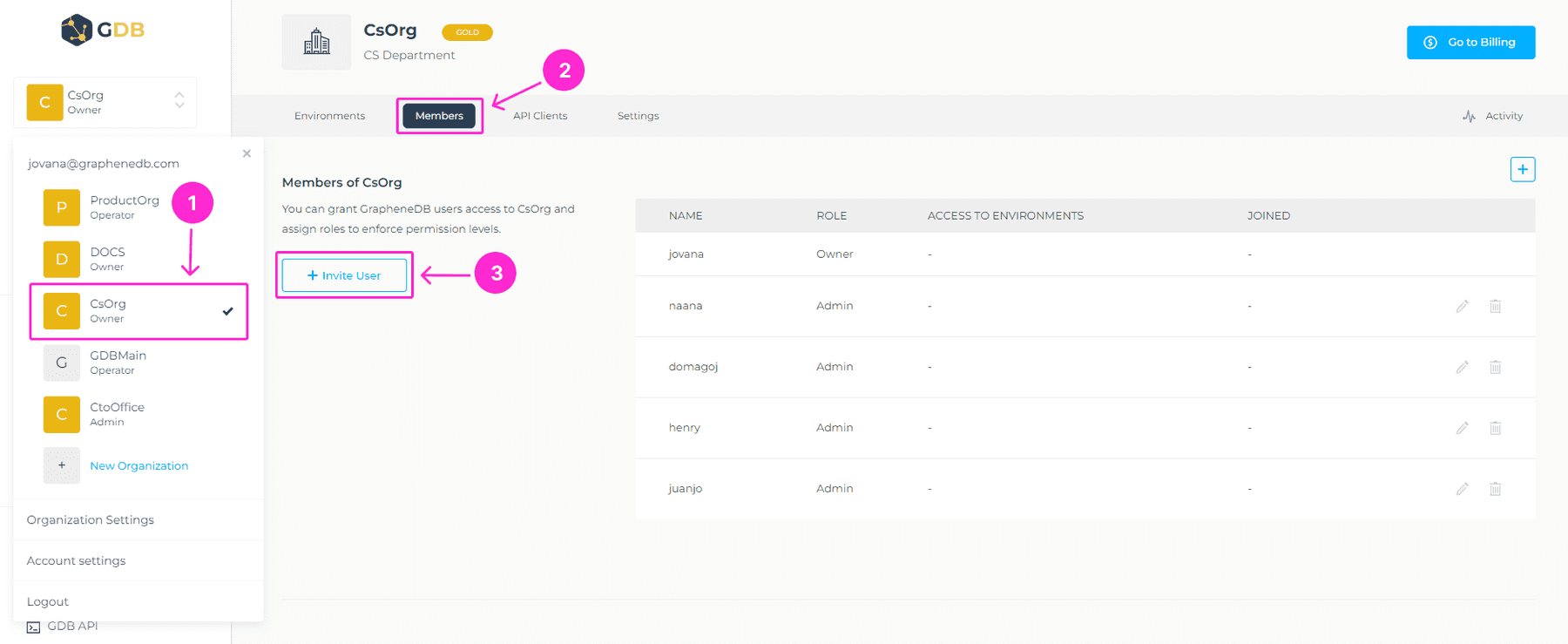
Task: Open Organization Settings
Action: click(91, 520)
